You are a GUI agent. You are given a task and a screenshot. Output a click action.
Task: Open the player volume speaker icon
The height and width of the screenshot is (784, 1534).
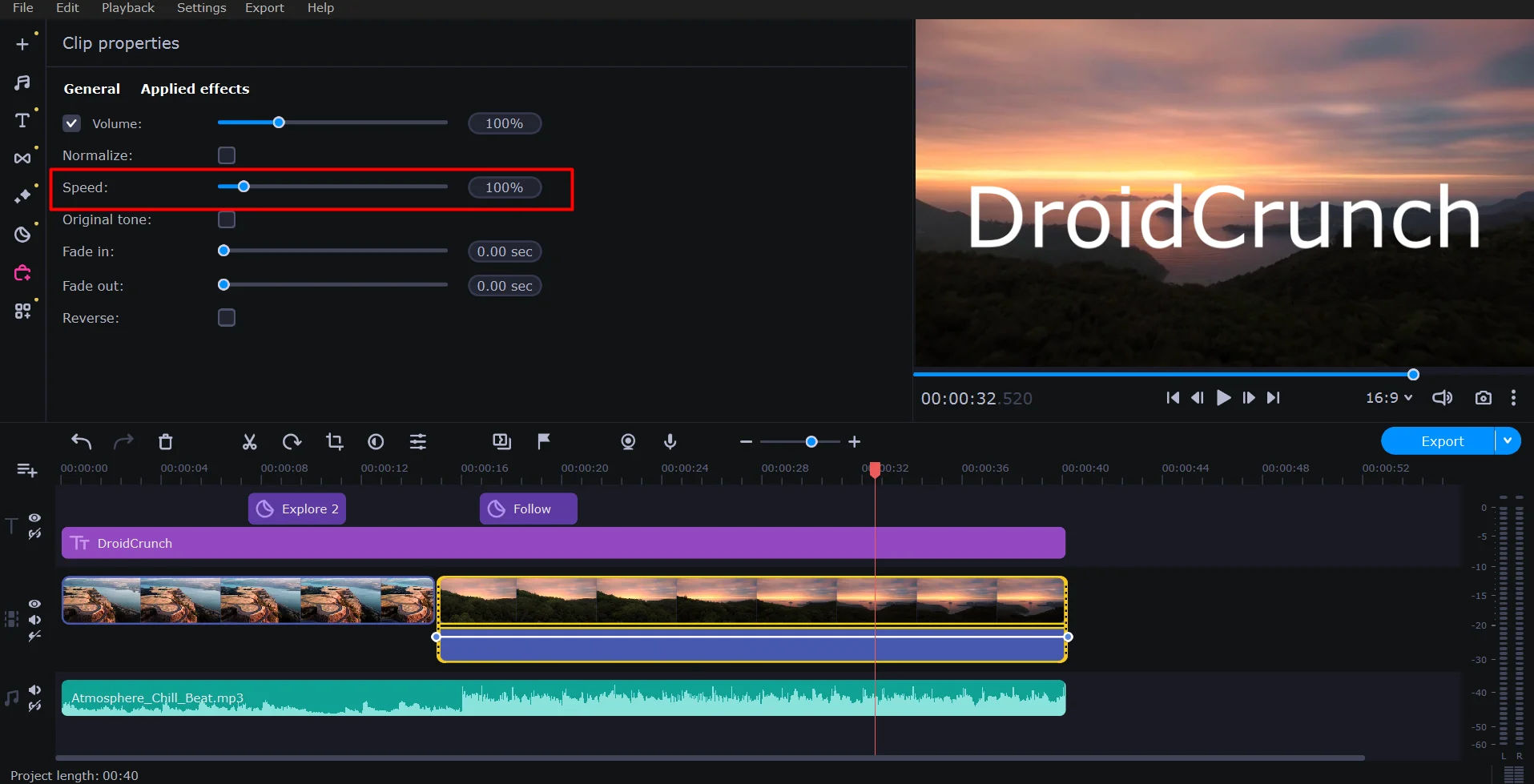[1442, 398]
